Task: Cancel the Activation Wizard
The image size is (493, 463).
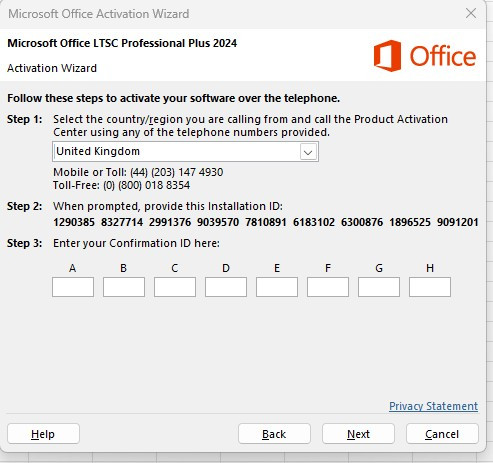Action: [442, 434]
